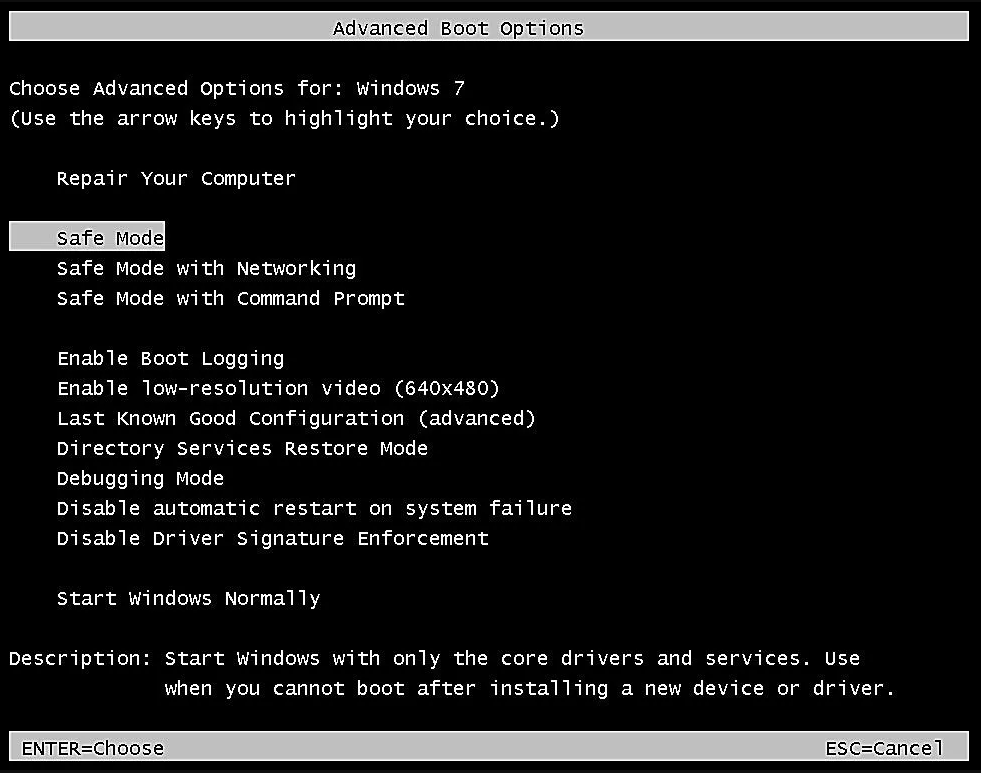Click ENTER=Choose in the bottom bar
981x773 pixels.
coord(92,748)
